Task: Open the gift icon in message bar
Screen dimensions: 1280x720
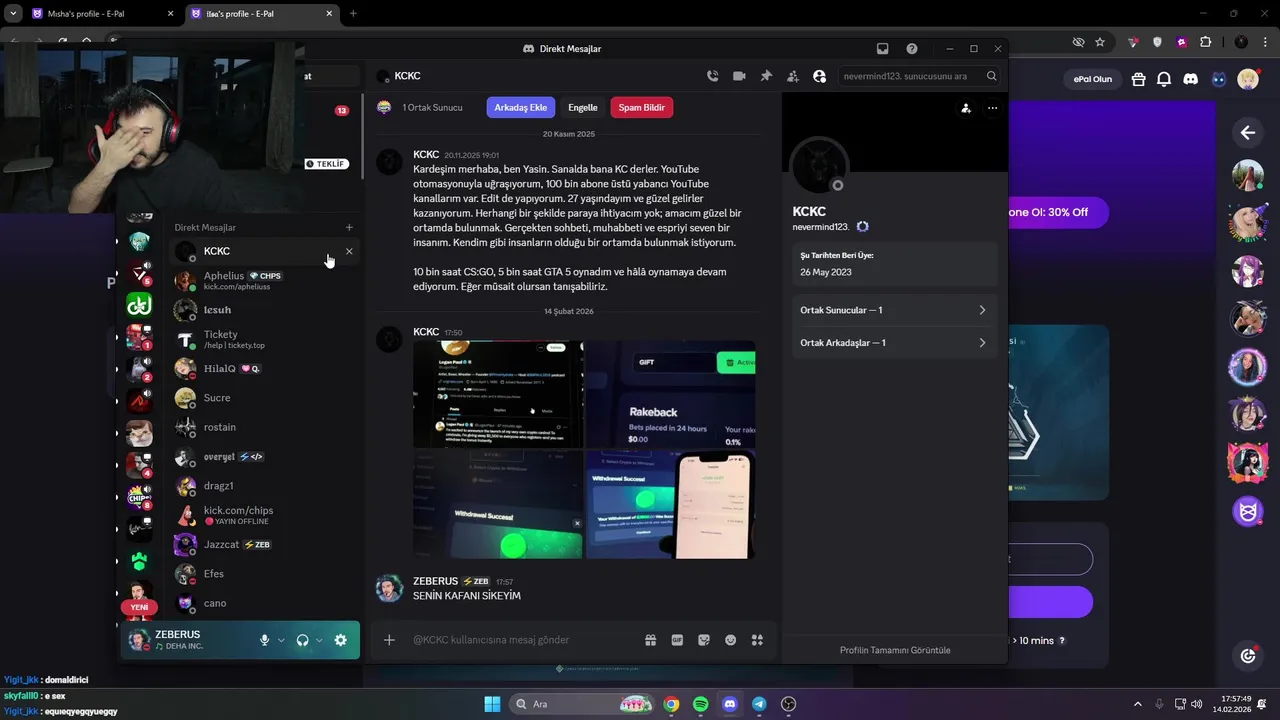Action: [x=650, y=640]
